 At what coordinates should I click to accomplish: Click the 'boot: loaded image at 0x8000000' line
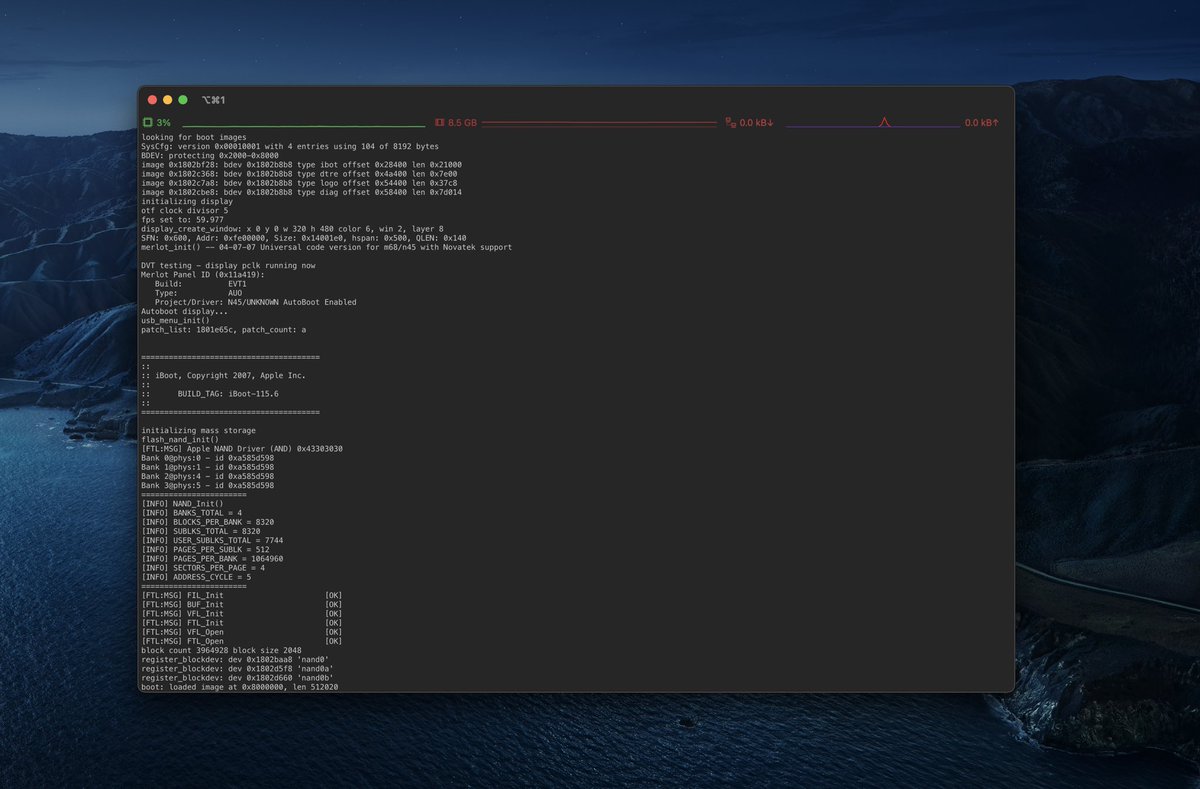pos(240,686)
